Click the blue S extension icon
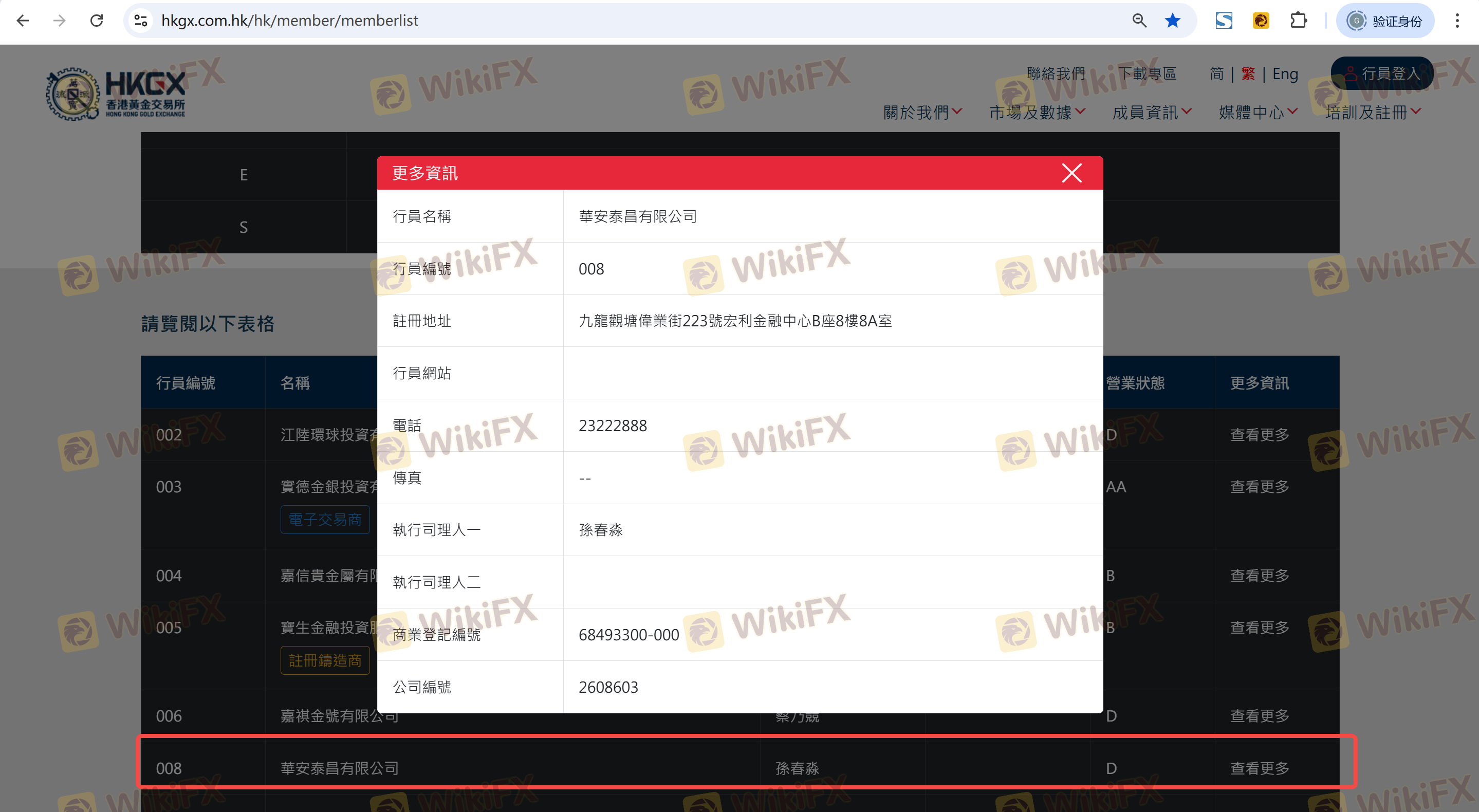 (x=1224, y=21)
